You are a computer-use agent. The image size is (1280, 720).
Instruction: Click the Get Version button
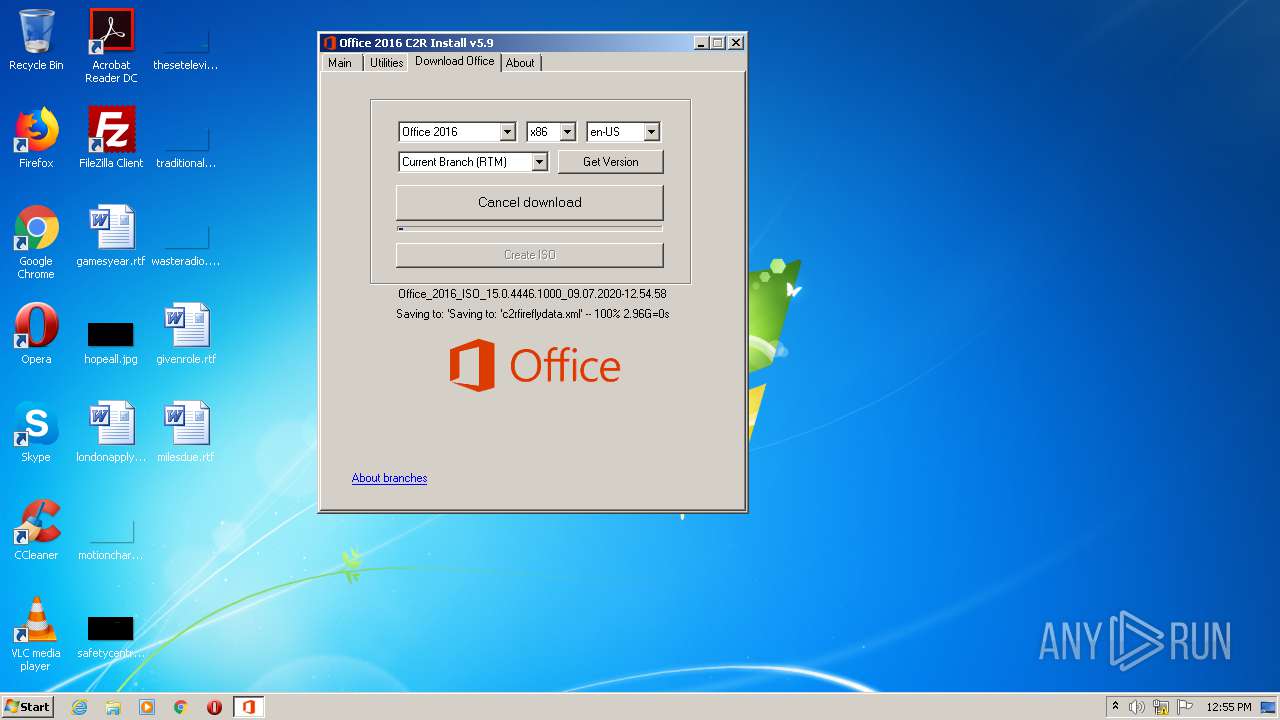pyautogui.click(x=610, y=162)
